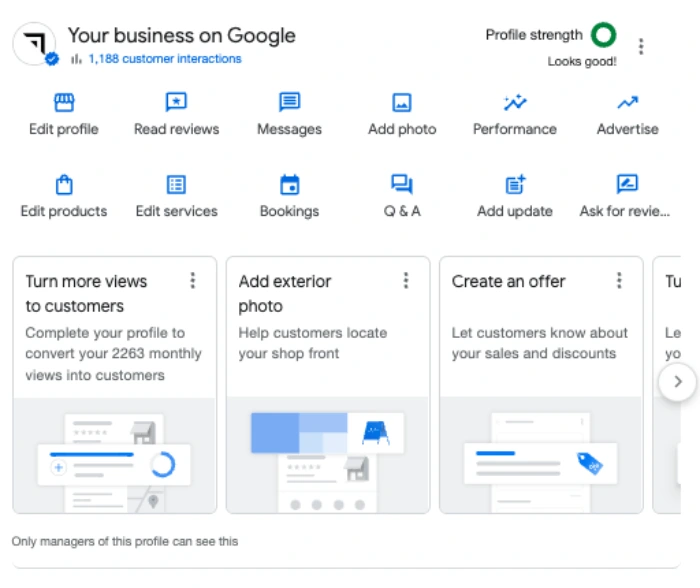Open Read reviews star icon
Viewport: 700px width, 588px height.
point(176,102)
